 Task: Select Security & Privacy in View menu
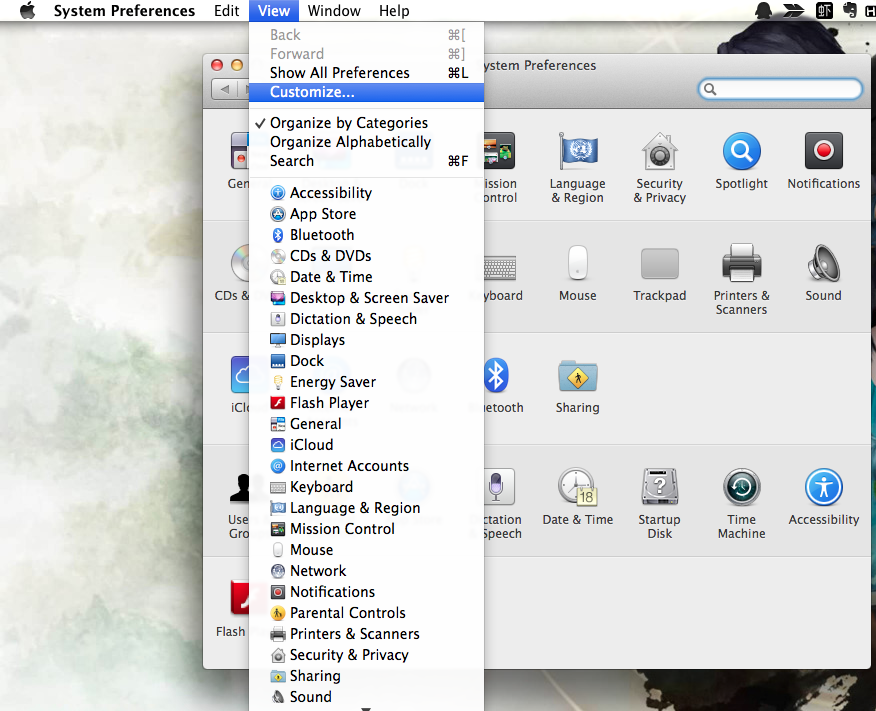click(x=366, y=655)
